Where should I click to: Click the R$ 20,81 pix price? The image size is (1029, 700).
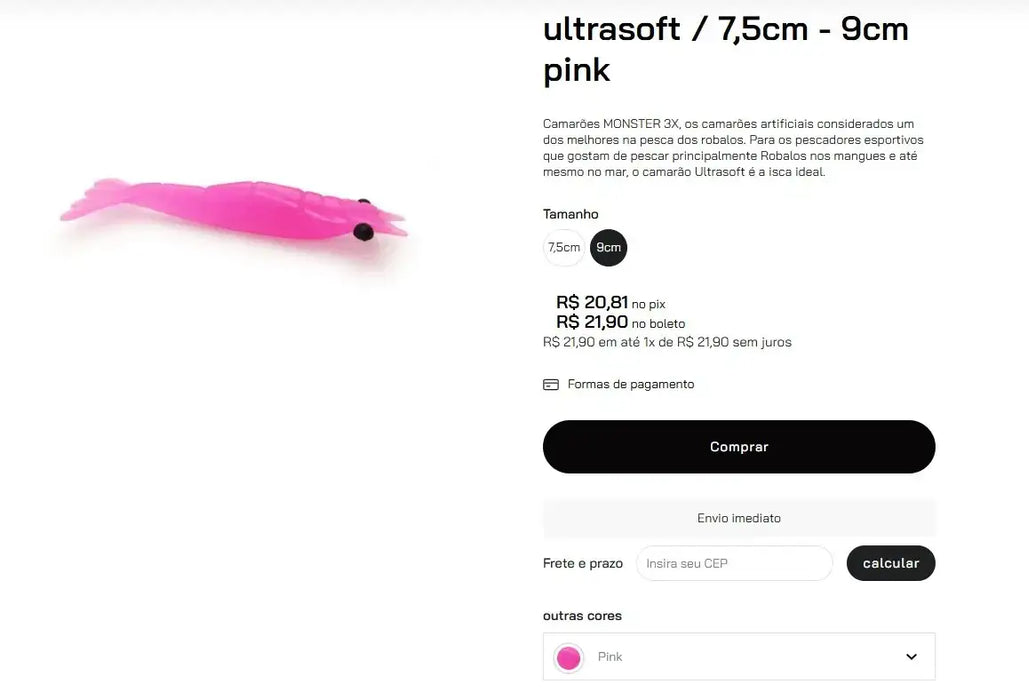(x=592, y=302)
